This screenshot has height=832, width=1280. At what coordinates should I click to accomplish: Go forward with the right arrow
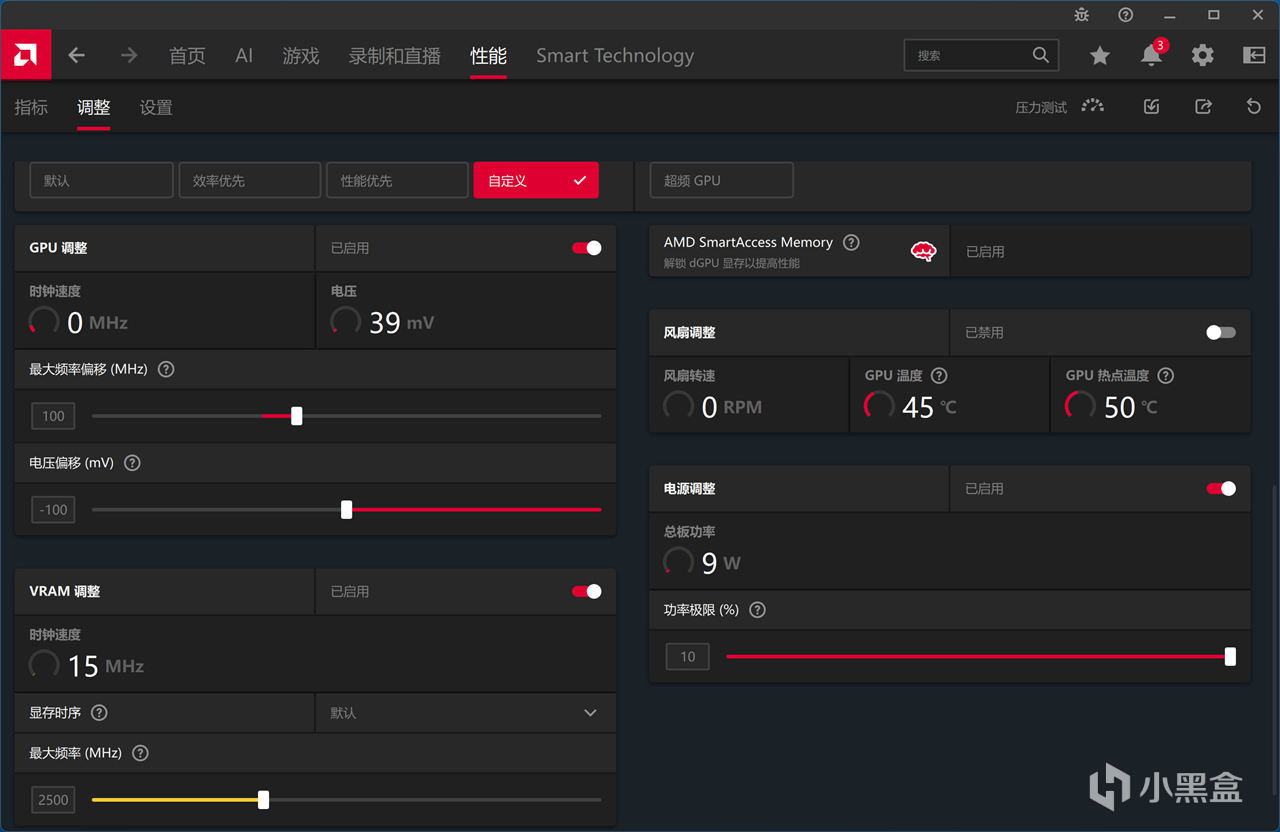[x=129, y=56]
